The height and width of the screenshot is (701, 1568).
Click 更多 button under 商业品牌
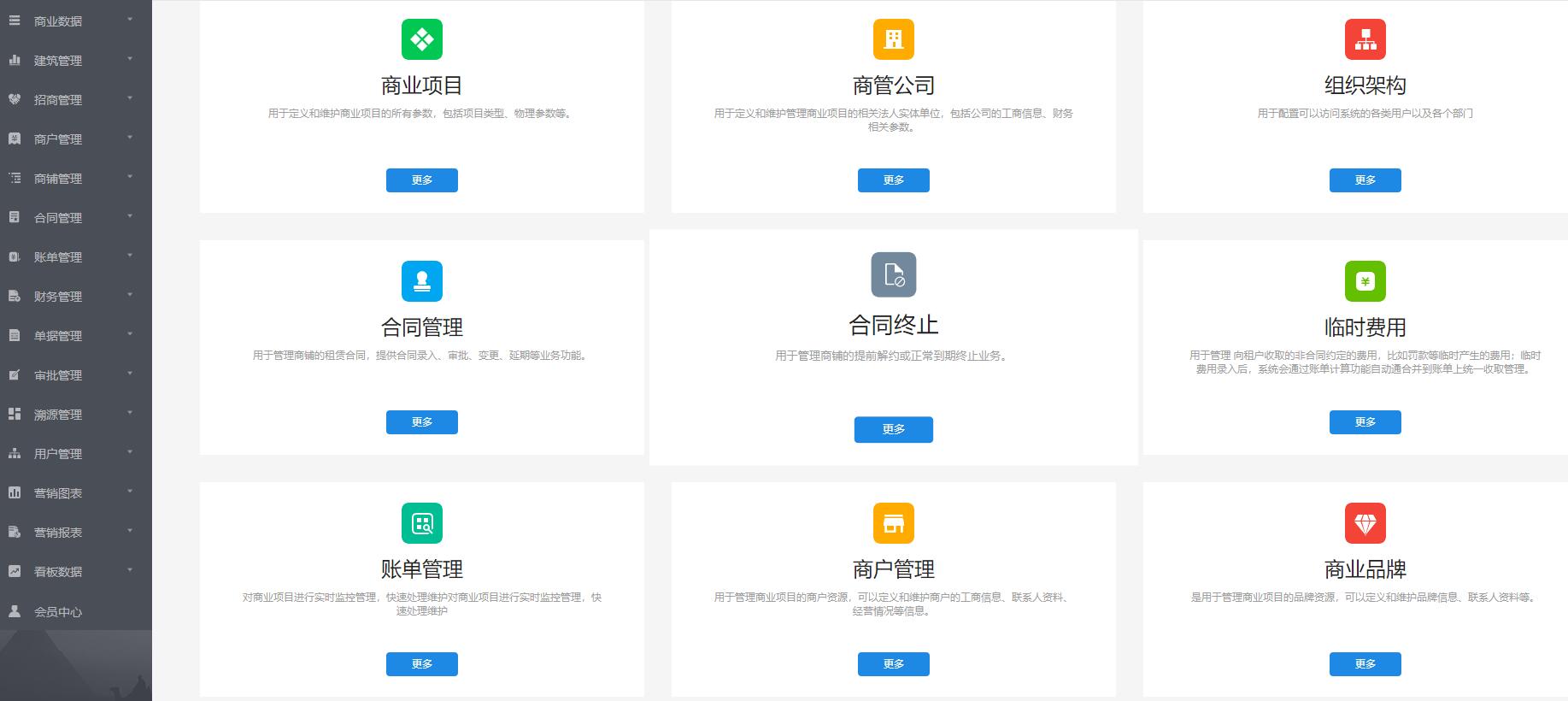coord(1365,664)
